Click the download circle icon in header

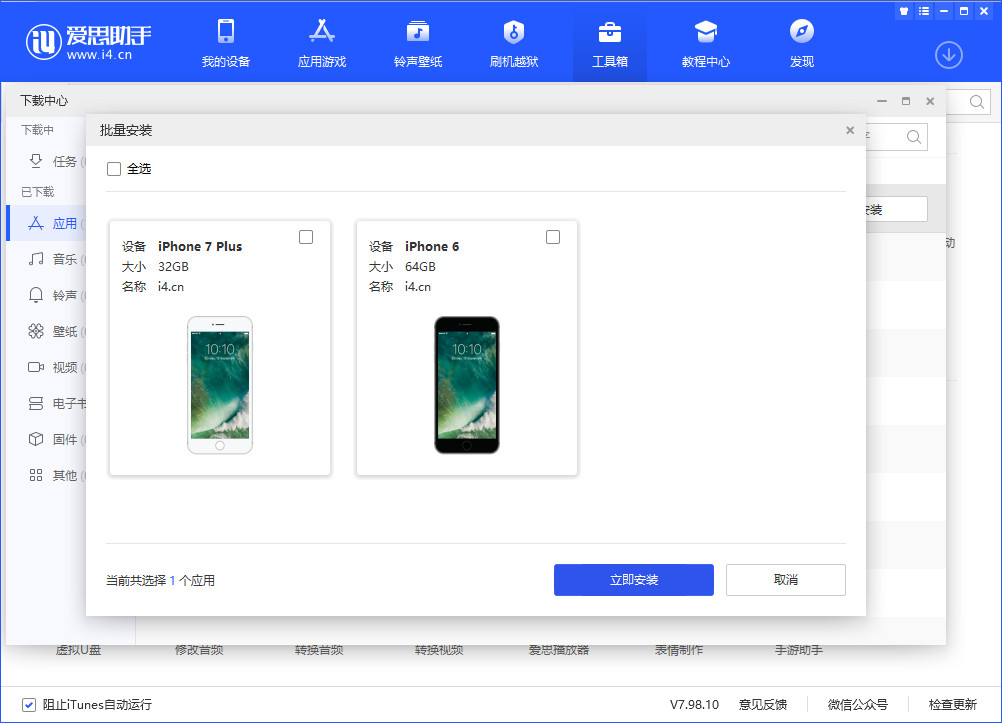coord(948,55)
